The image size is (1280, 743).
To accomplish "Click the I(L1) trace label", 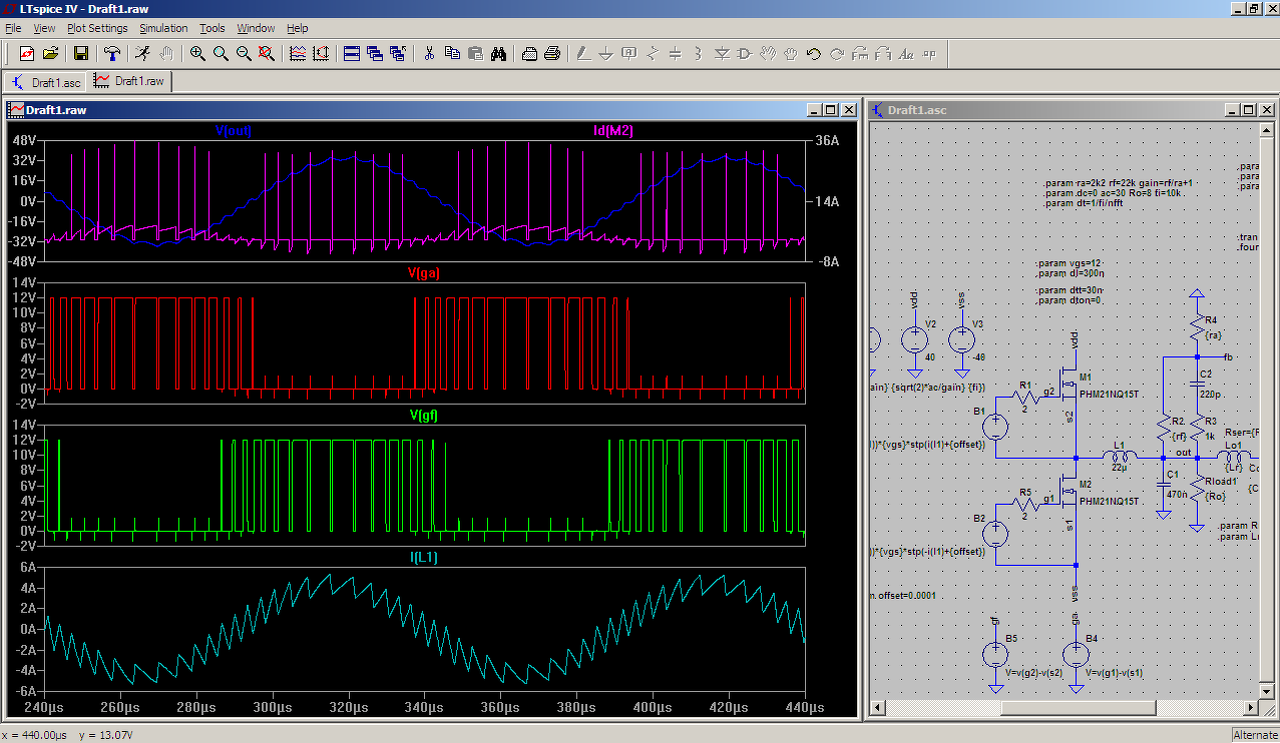I will (424, 557).
